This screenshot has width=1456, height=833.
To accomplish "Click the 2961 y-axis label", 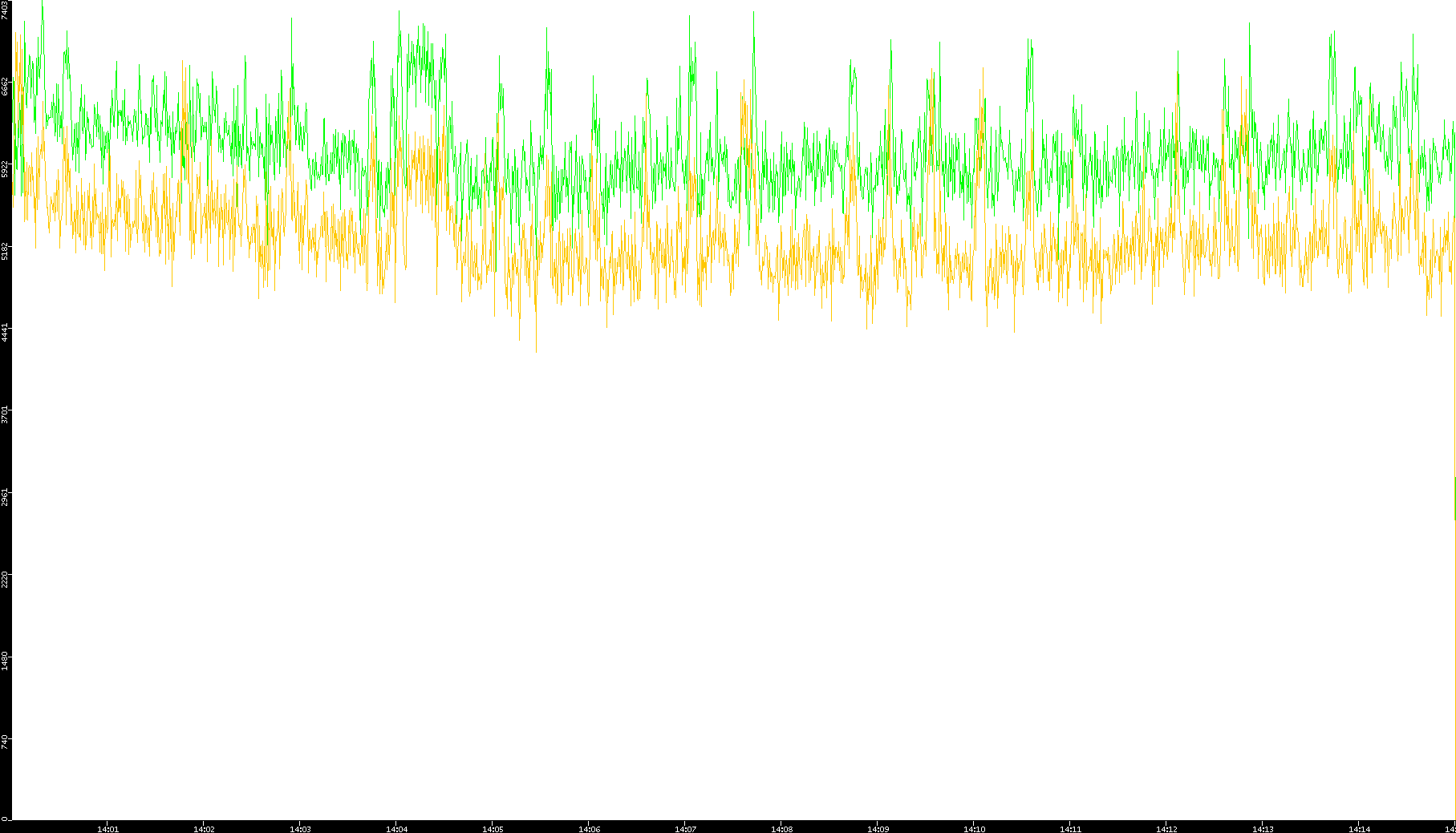I will click(x=5, y=495).
